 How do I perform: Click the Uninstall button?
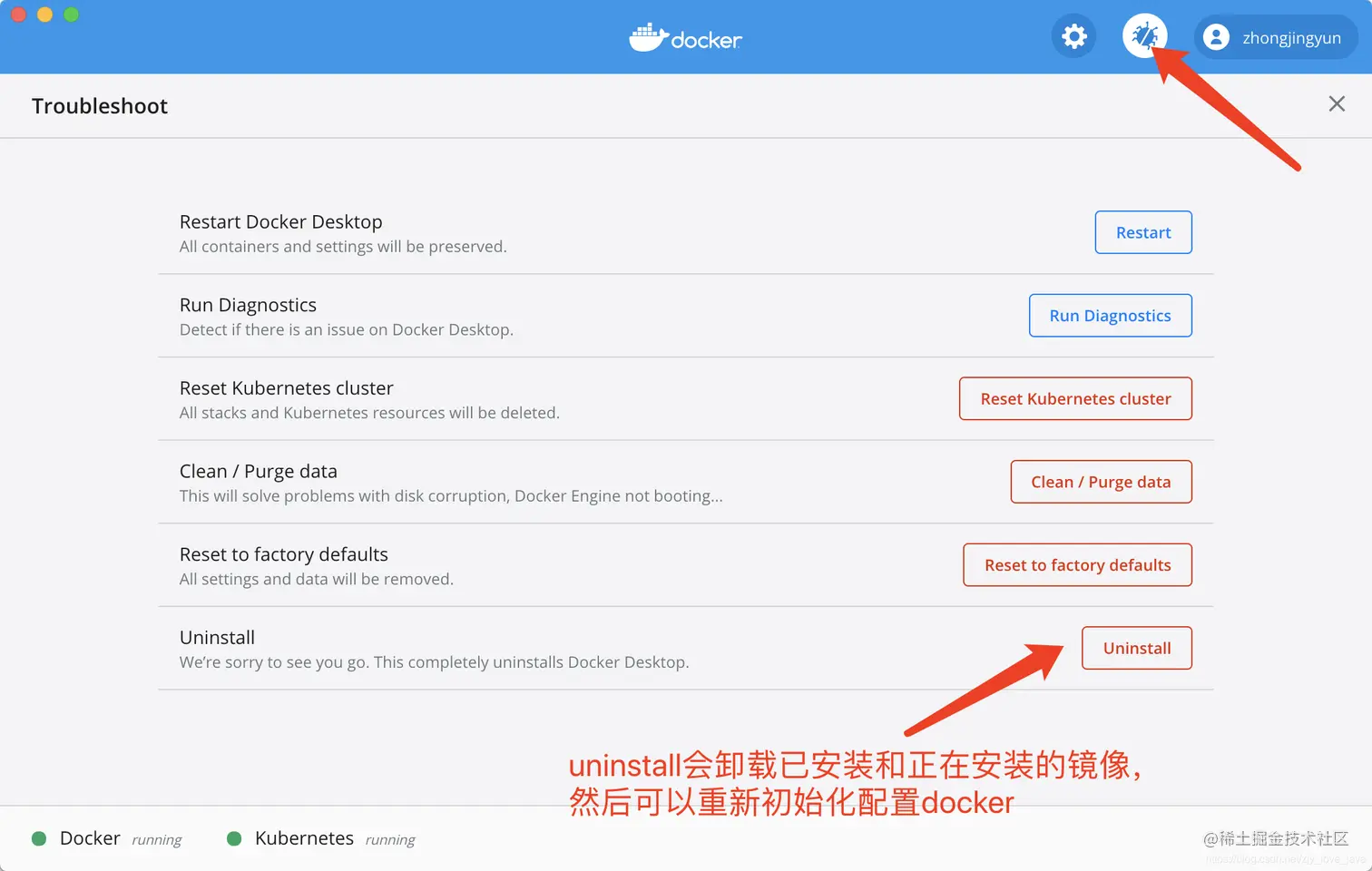1137,648
